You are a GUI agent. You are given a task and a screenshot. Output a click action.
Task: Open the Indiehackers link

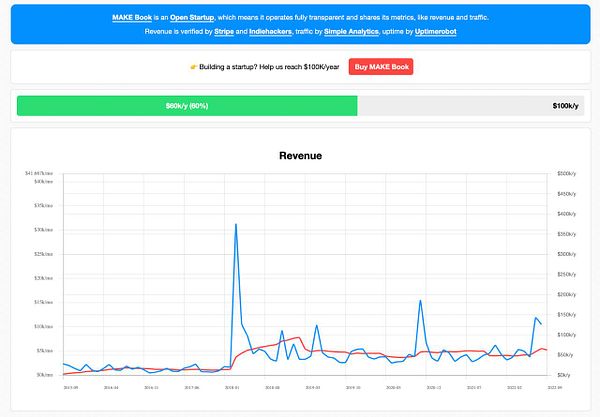pos(270,32)
